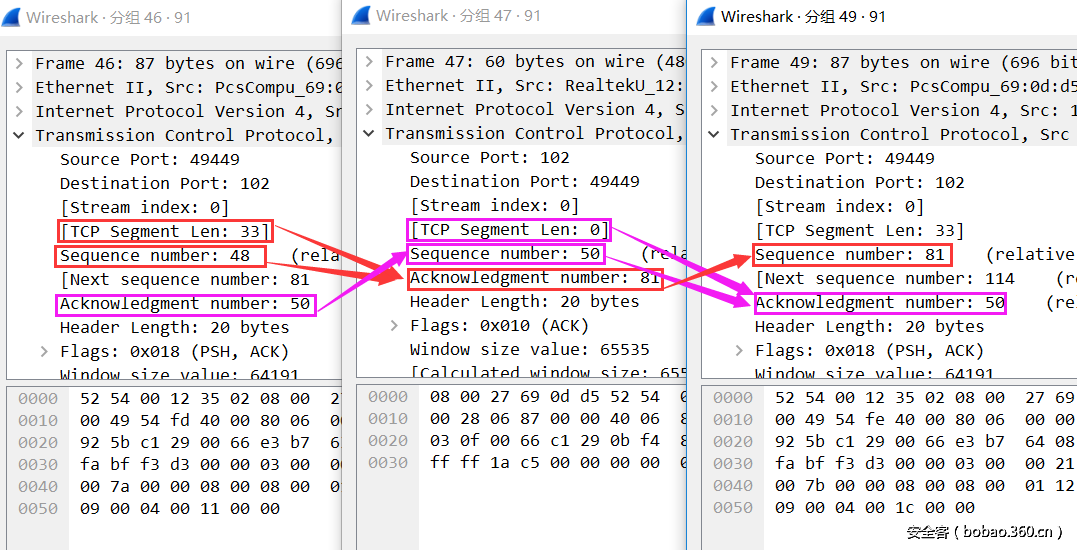Select Acknowledgment number: 50 in packet 46 window
This screenshot has width=1077, height=550.
185,304
